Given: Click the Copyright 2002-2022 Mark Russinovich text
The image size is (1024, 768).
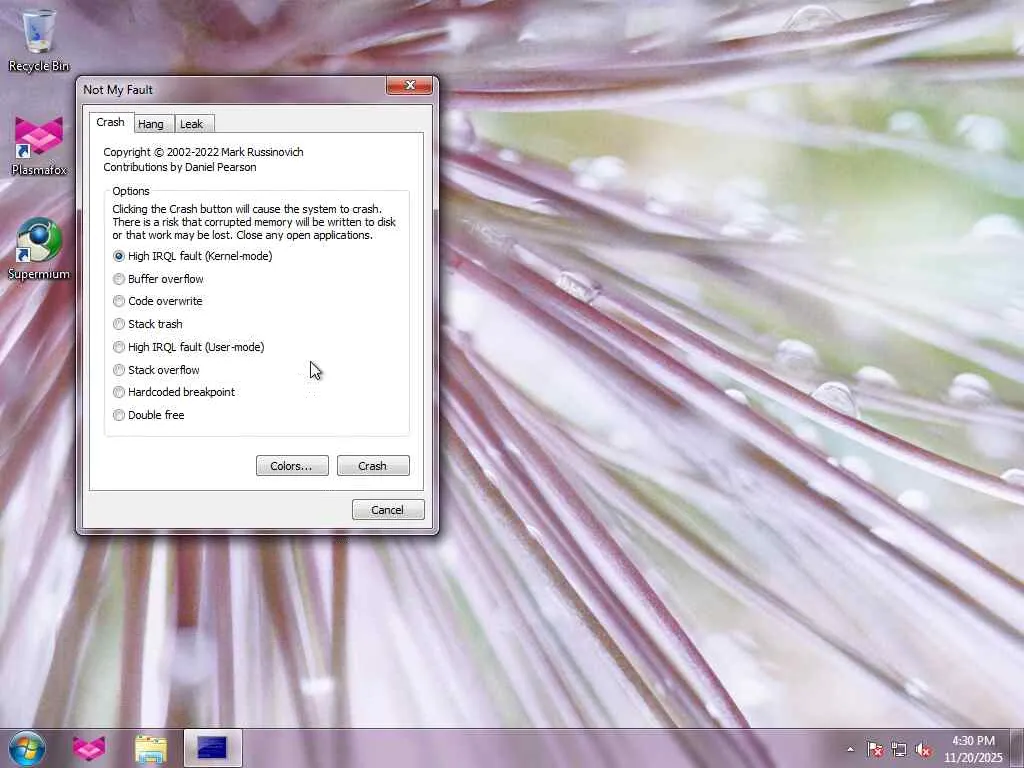Looking at the screenshot, I should click(x=203, y=152).
